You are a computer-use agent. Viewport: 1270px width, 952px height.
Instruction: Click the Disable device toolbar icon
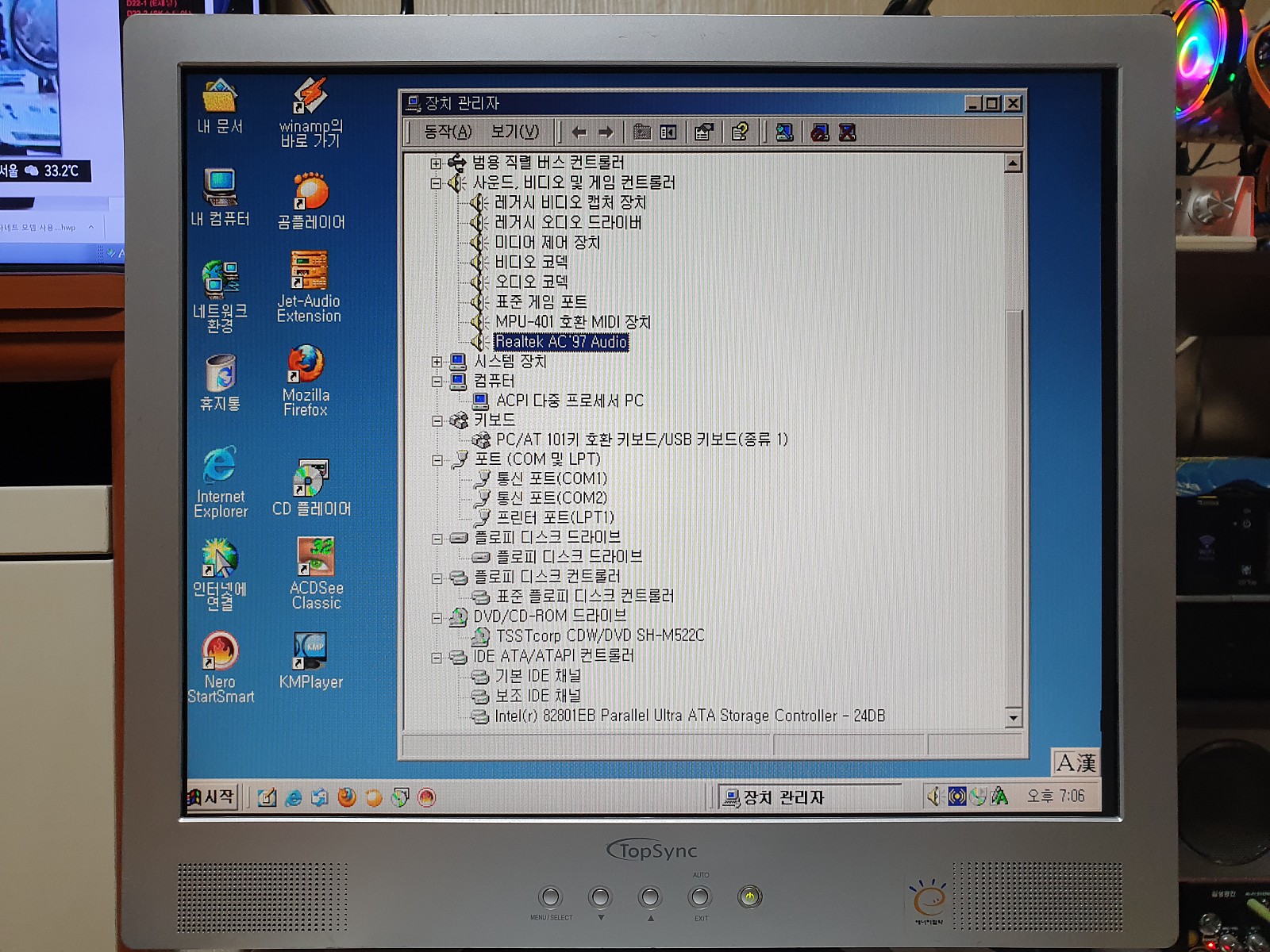click(820, 132)
